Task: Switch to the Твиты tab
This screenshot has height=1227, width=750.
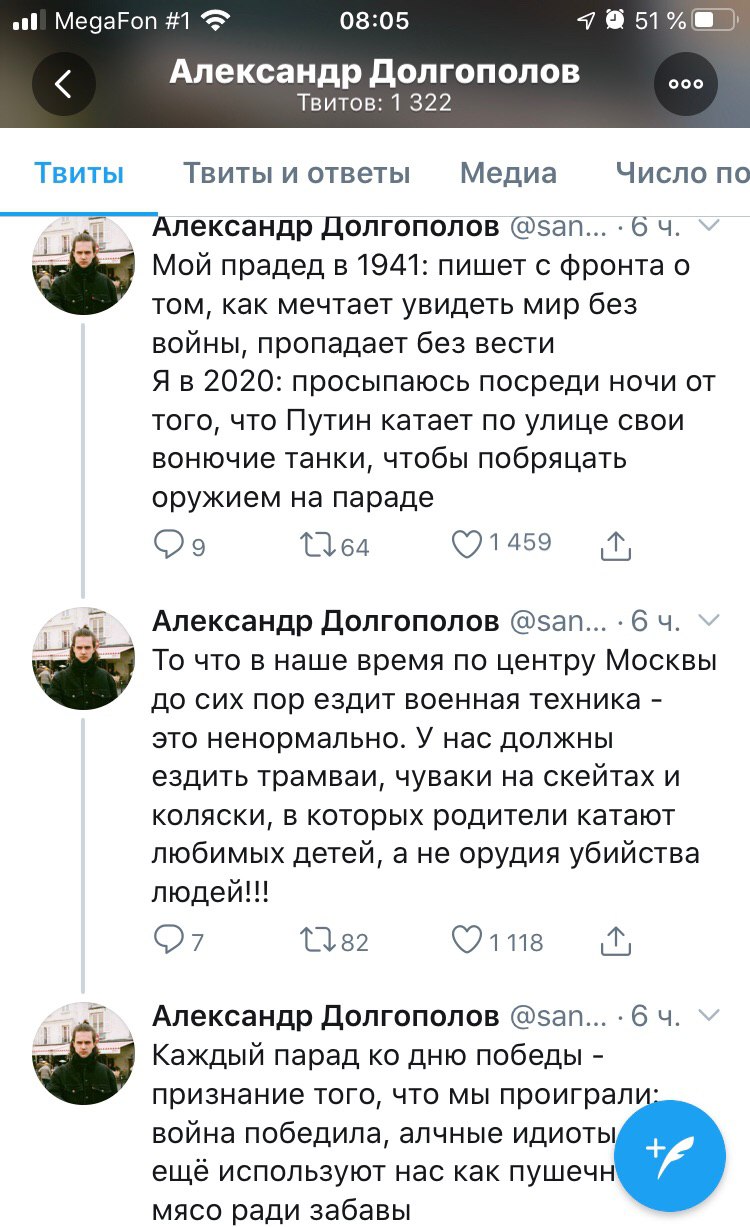Action: pyautogui.click(x=79, y=173)
